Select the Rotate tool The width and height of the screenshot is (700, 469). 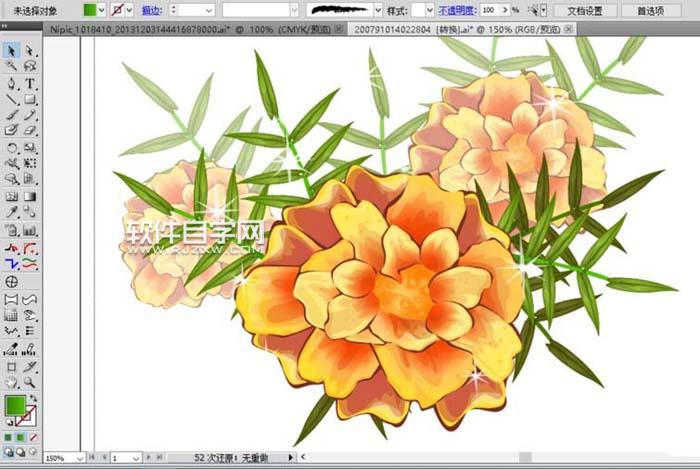click(x=12, y=148)
